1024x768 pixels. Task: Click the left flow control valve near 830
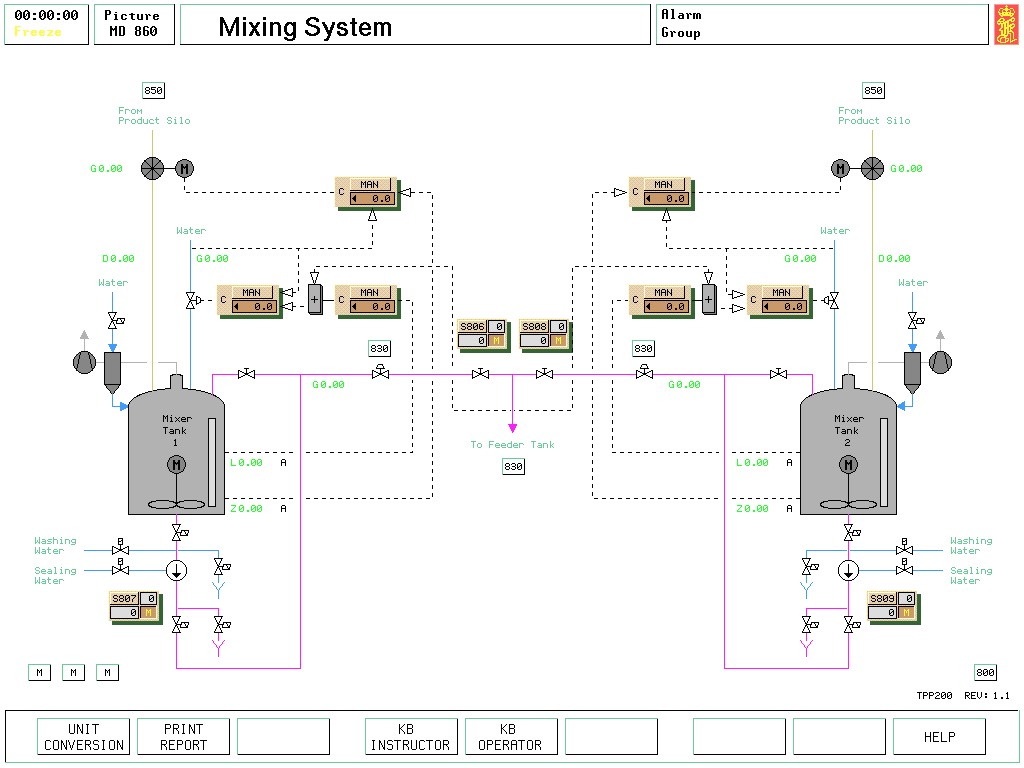point(380,372)
